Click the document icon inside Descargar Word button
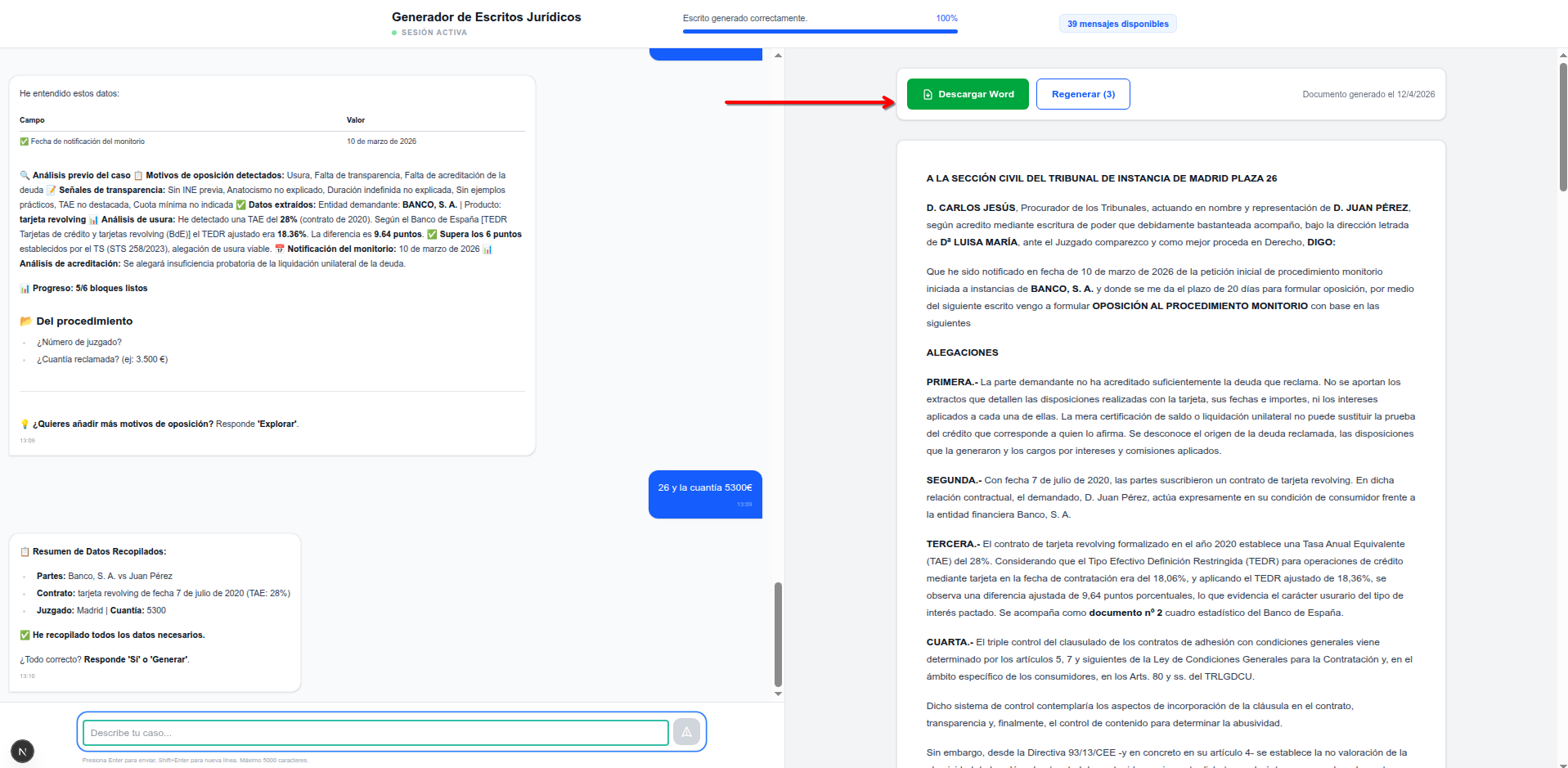 (926, 93)
